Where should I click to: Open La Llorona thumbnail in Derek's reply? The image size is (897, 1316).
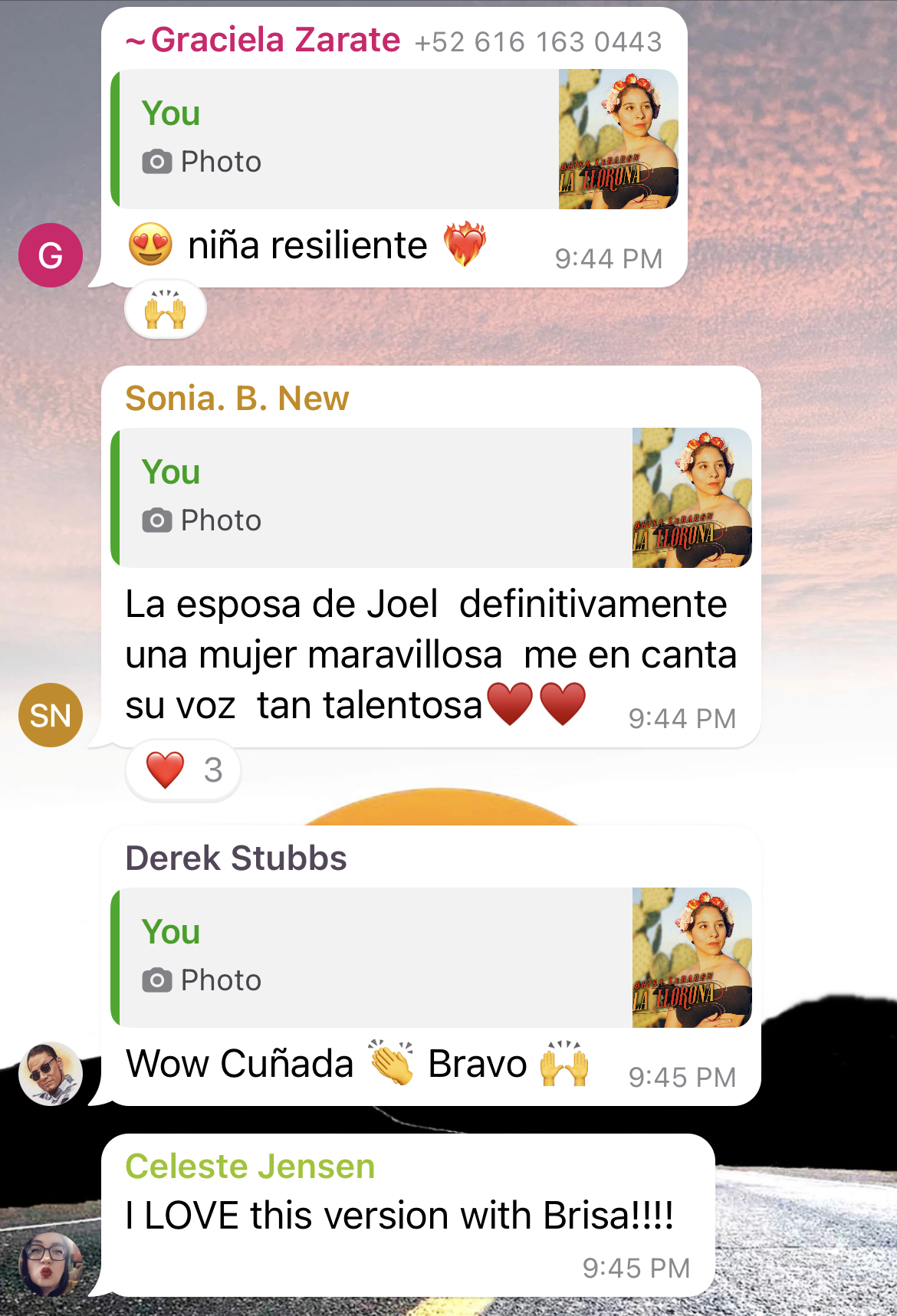692,958
